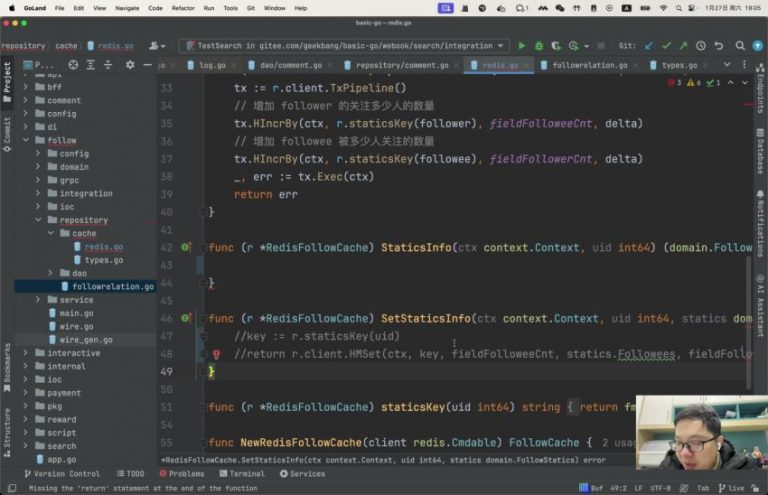
Task: Open project panel settings gear icon
Action: point(129,65)
